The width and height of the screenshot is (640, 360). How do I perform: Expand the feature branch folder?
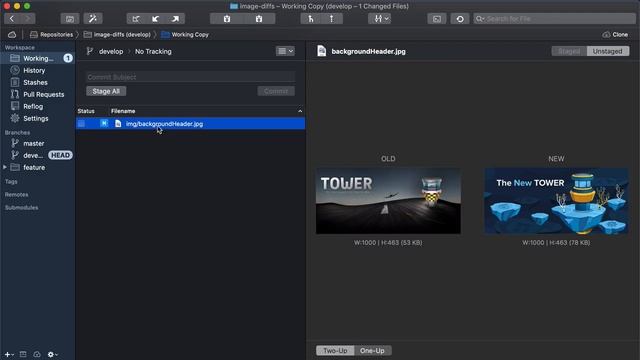click(x=5, y=167)
